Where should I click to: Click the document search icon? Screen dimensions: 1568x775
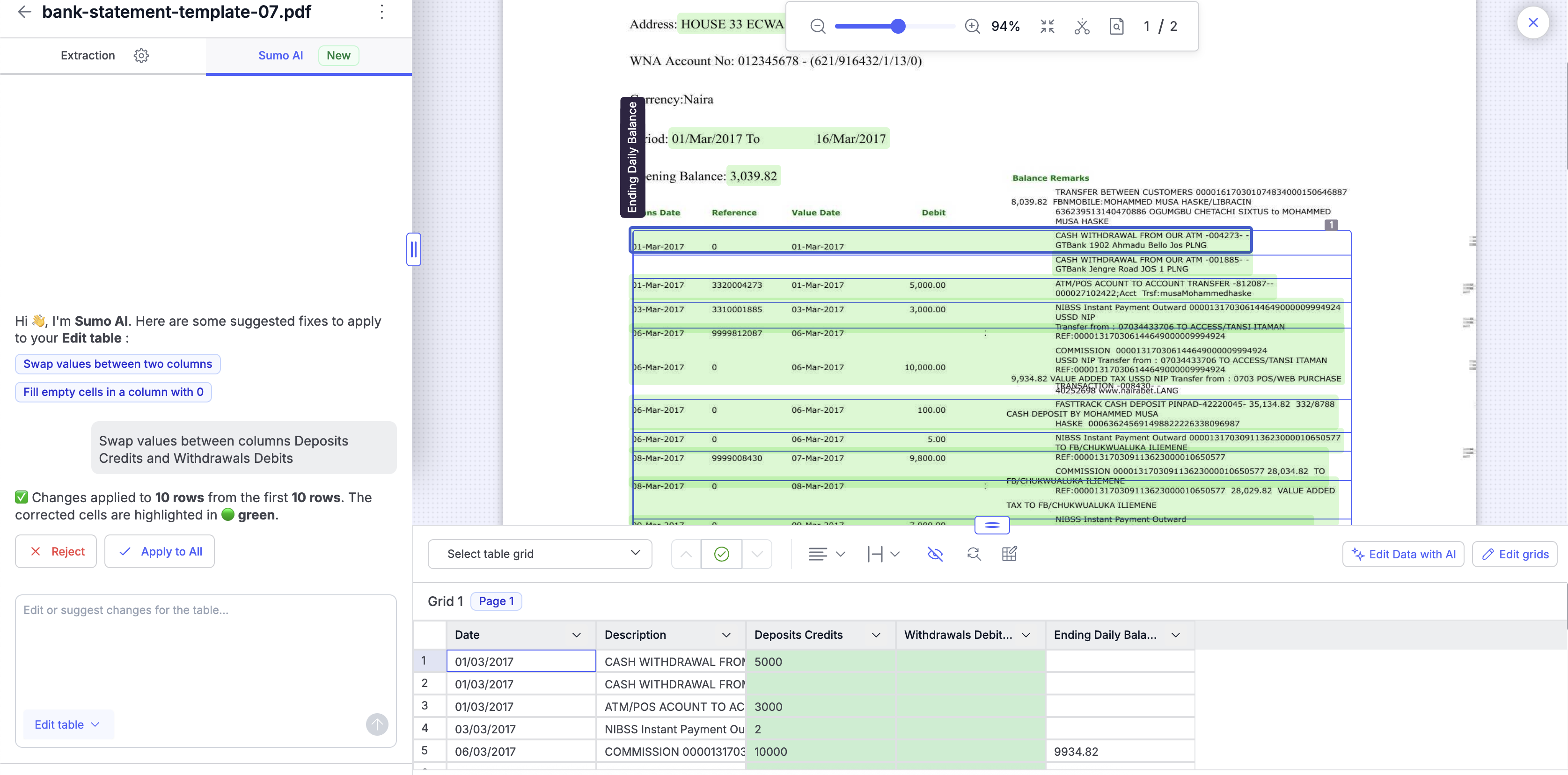1116,26
